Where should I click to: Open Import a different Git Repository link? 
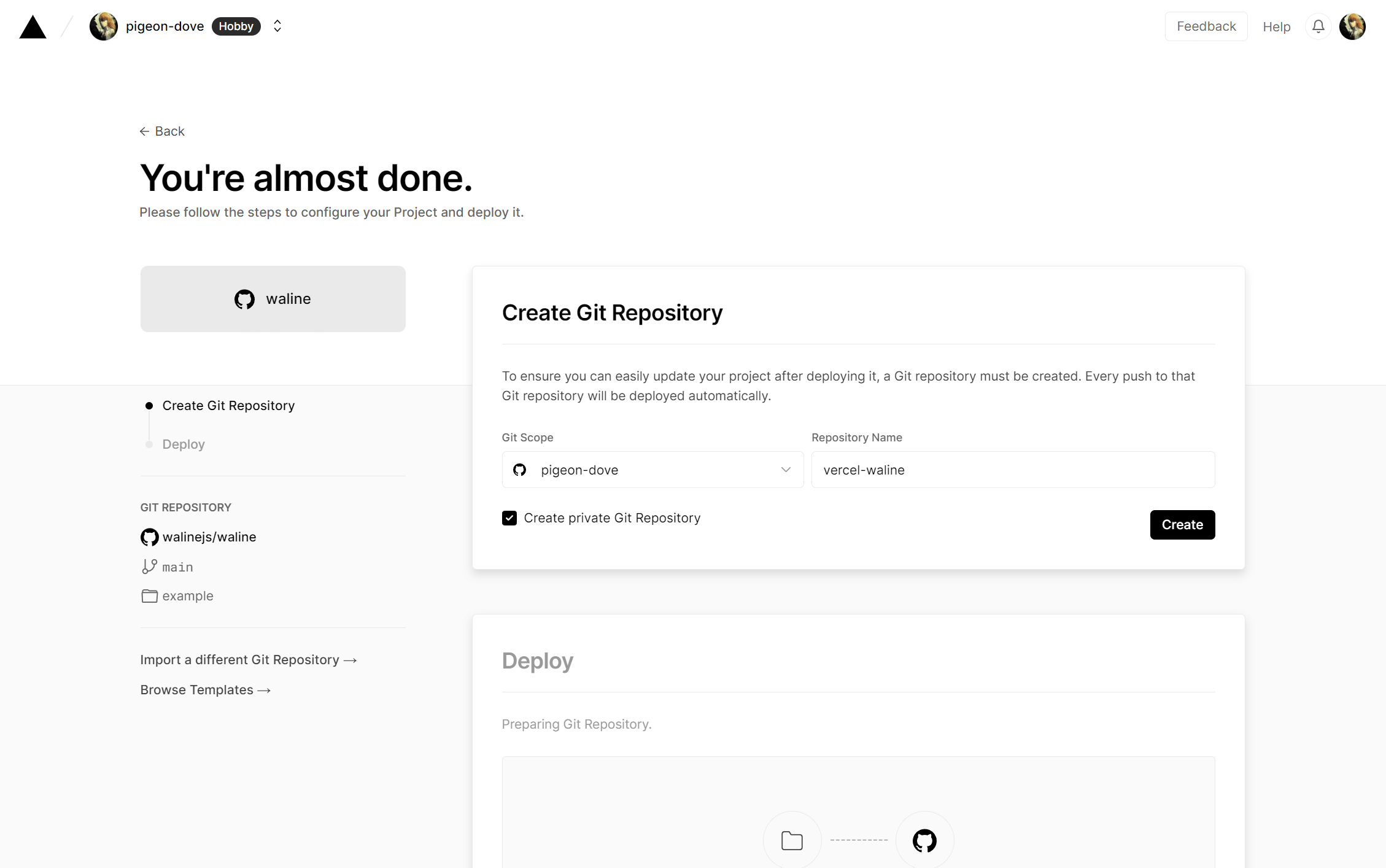pyautogui.click(x=248, y=660)
